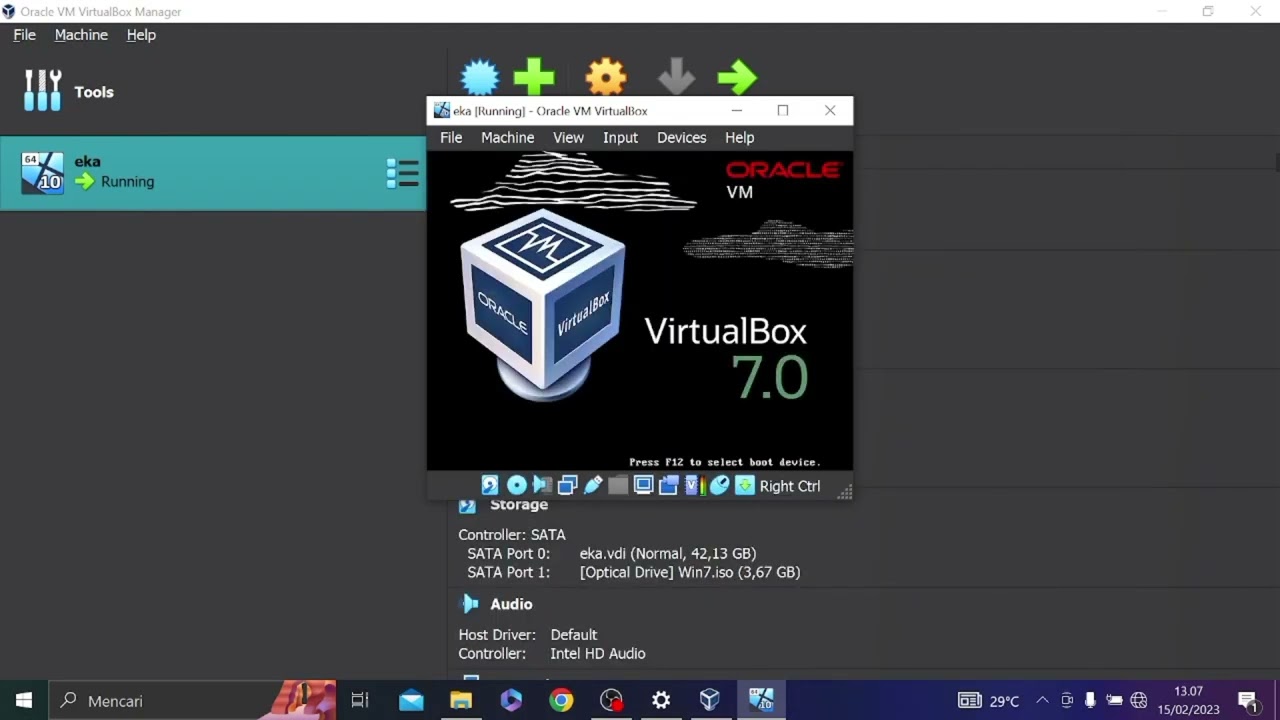Image resolution: width=1280 pixels, height=720 pixels.
Task: Open File Explorer from the taskbar
Action: point(461,701)
